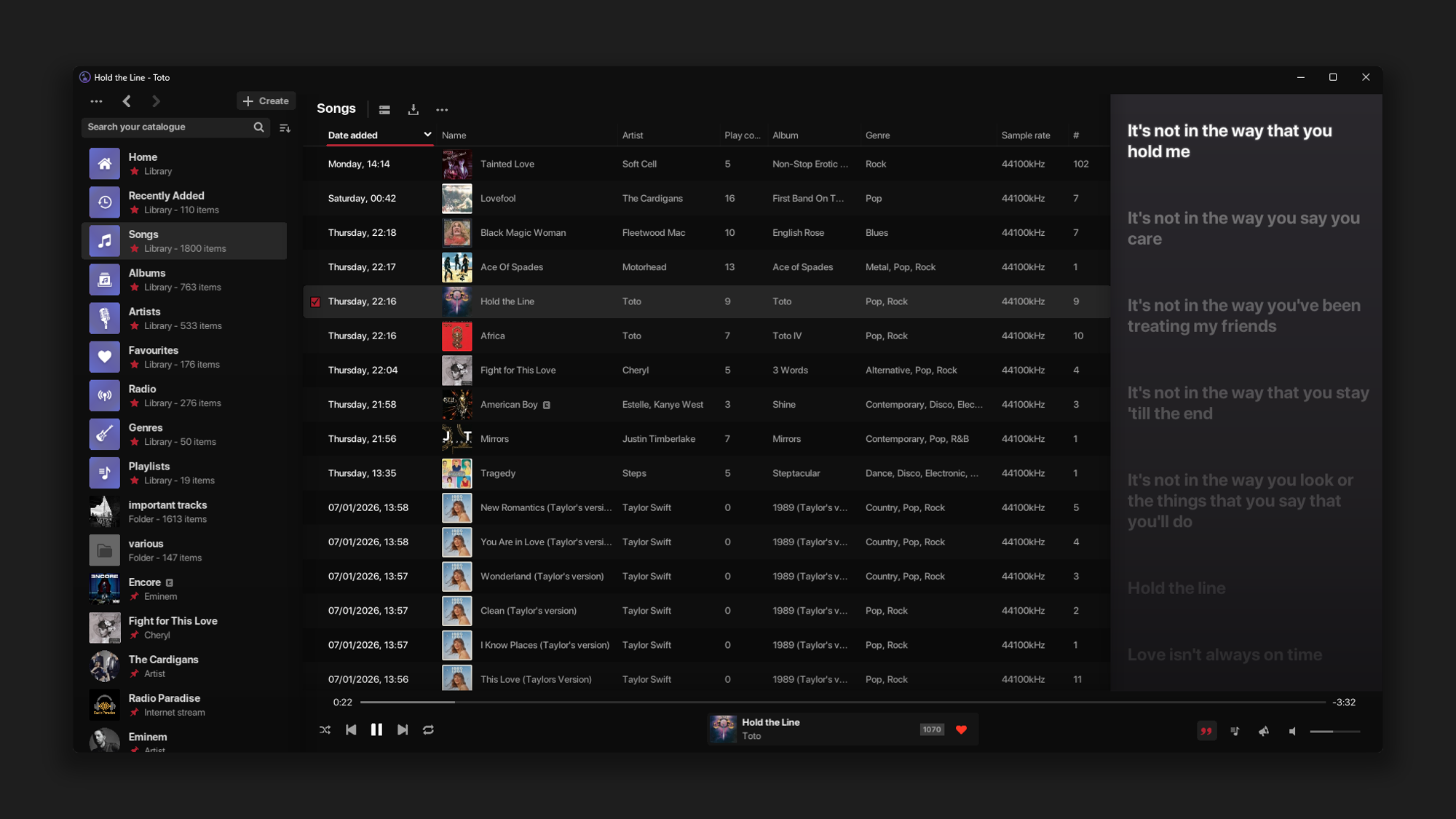Change Songs list view layout icon
The image size is (1456, 819).
[x=384, y=110]
